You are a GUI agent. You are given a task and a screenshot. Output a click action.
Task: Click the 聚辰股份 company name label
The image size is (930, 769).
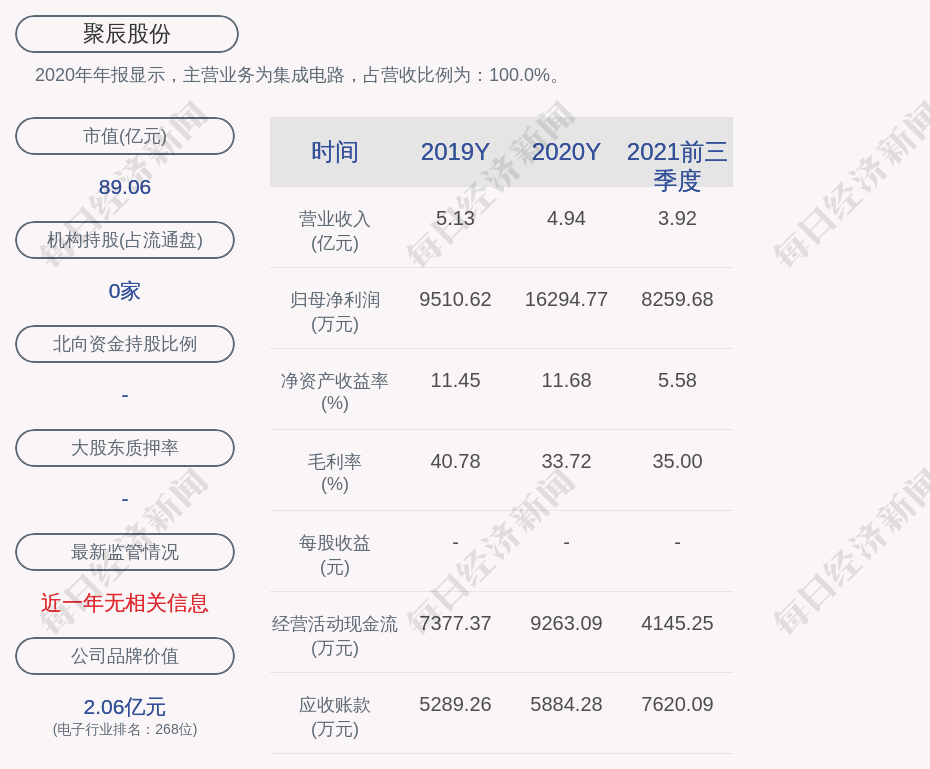tap(126, 34)
